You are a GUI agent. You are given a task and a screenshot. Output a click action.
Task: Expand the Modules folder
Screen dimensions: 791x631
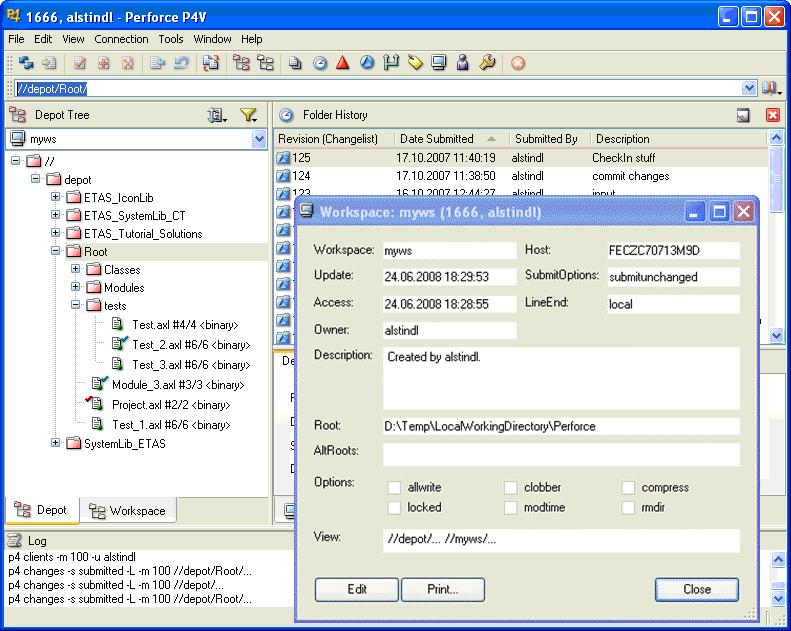[75, 286]
